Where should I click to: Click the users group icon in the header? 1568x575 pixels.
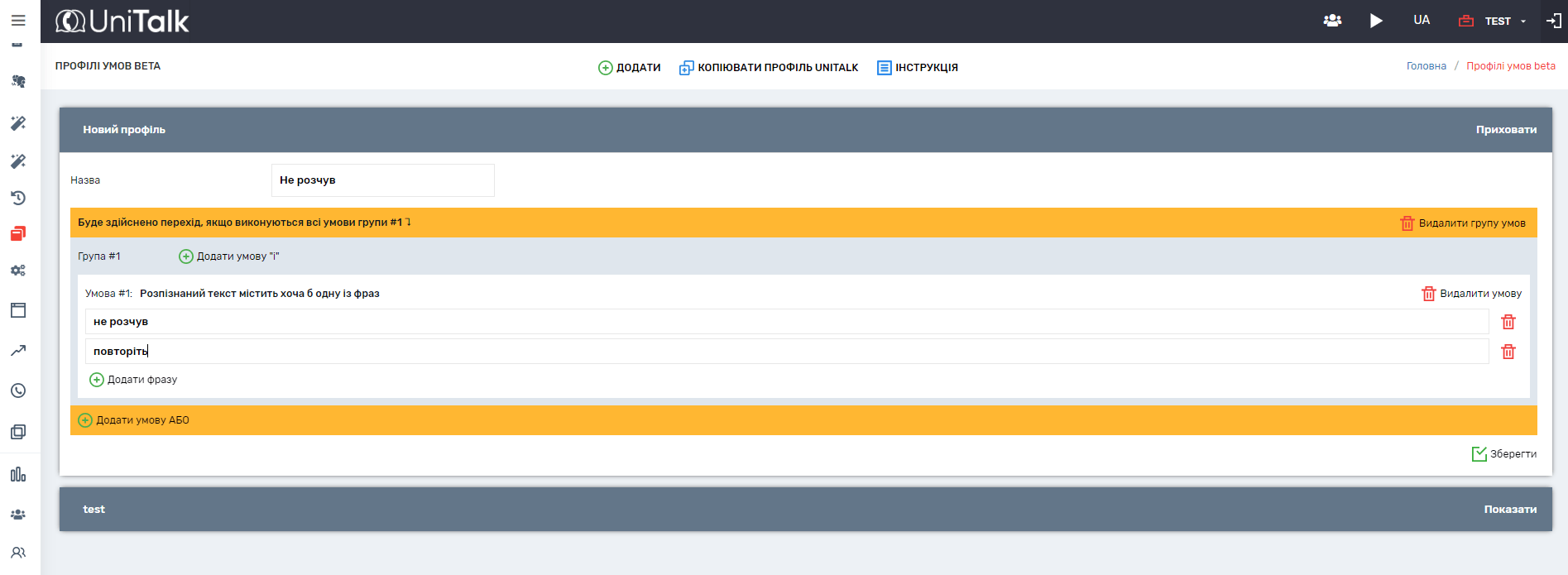(x=1332, y=21)
